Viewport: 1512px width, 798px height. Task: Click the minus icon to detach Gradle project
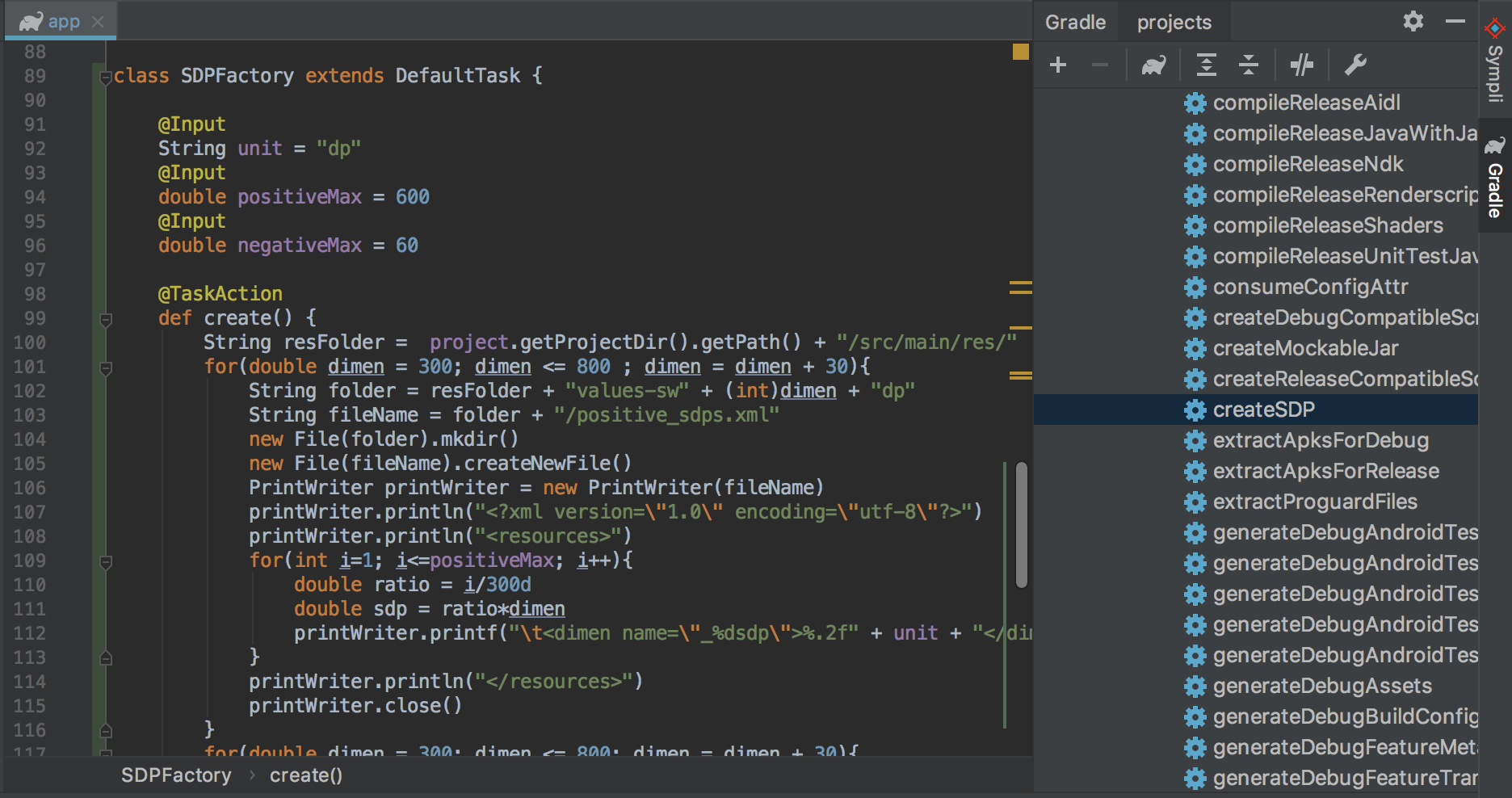(1100, 65)
